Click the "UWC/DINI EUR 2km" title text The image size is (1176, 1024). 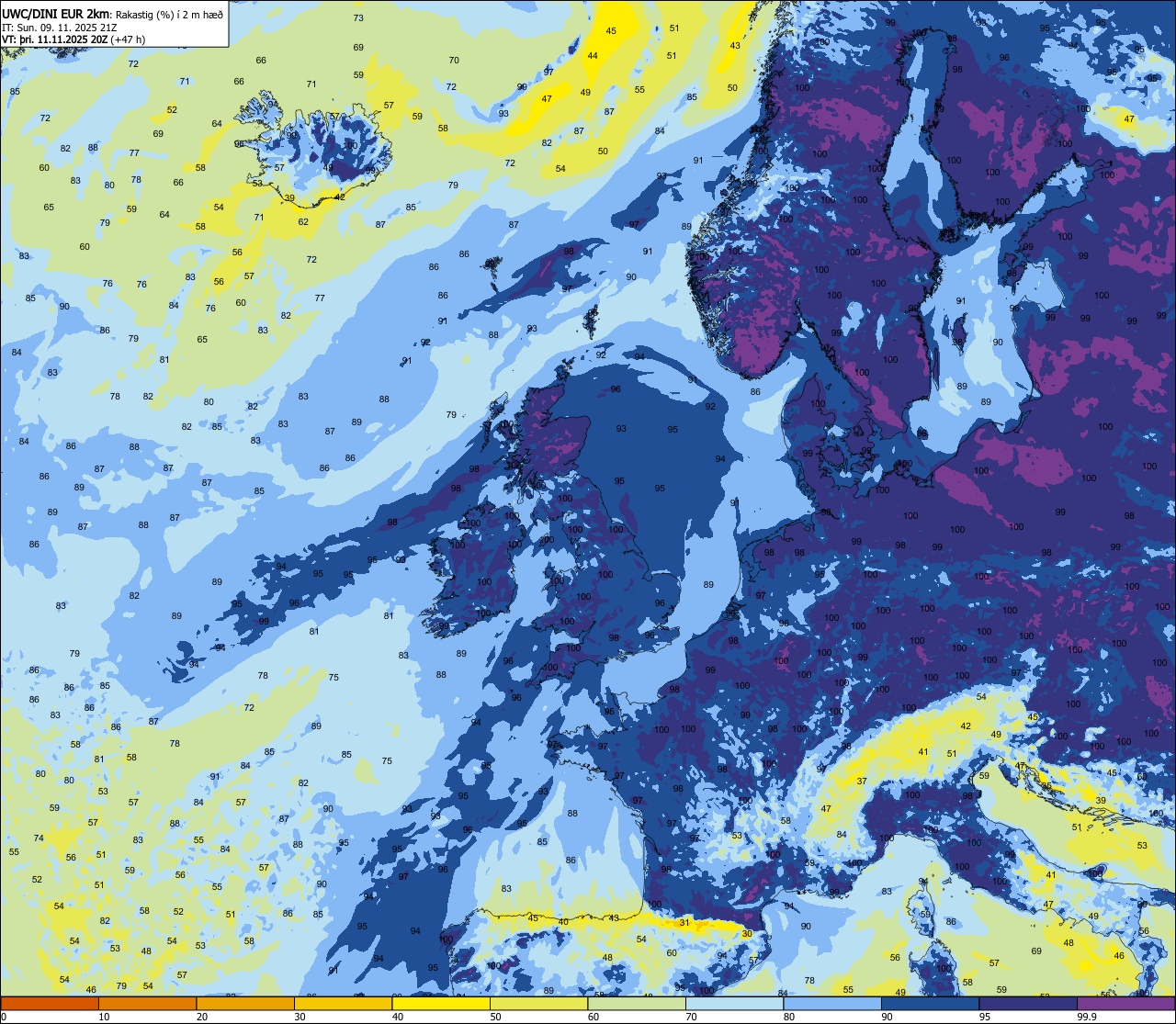[x=55, y=13]
